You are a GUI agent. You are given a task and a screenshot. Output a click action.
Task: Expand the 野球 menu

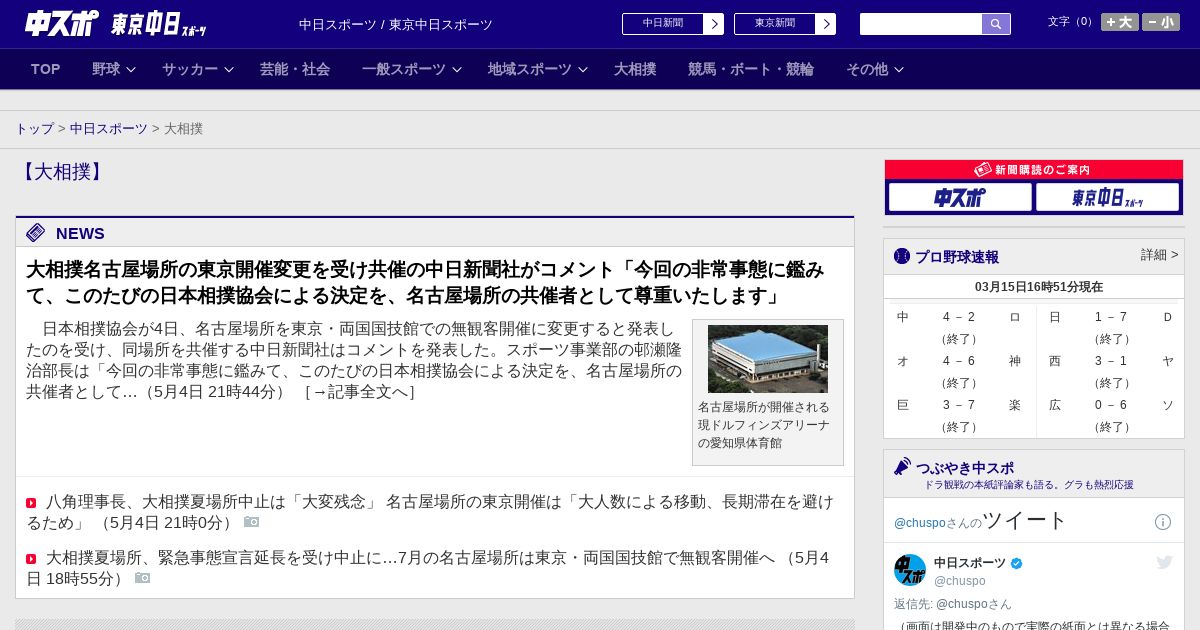click(x=114, y=69)
